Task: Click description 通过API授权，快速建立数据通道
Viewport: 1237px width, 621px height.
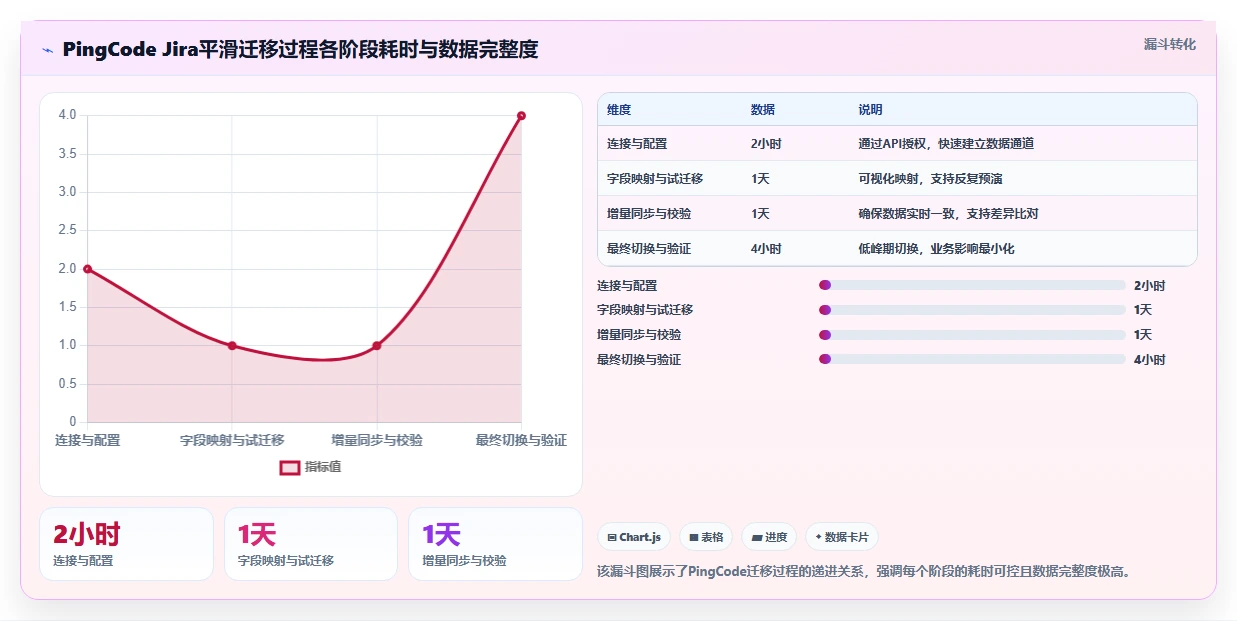Action: (x=946, y=144)
